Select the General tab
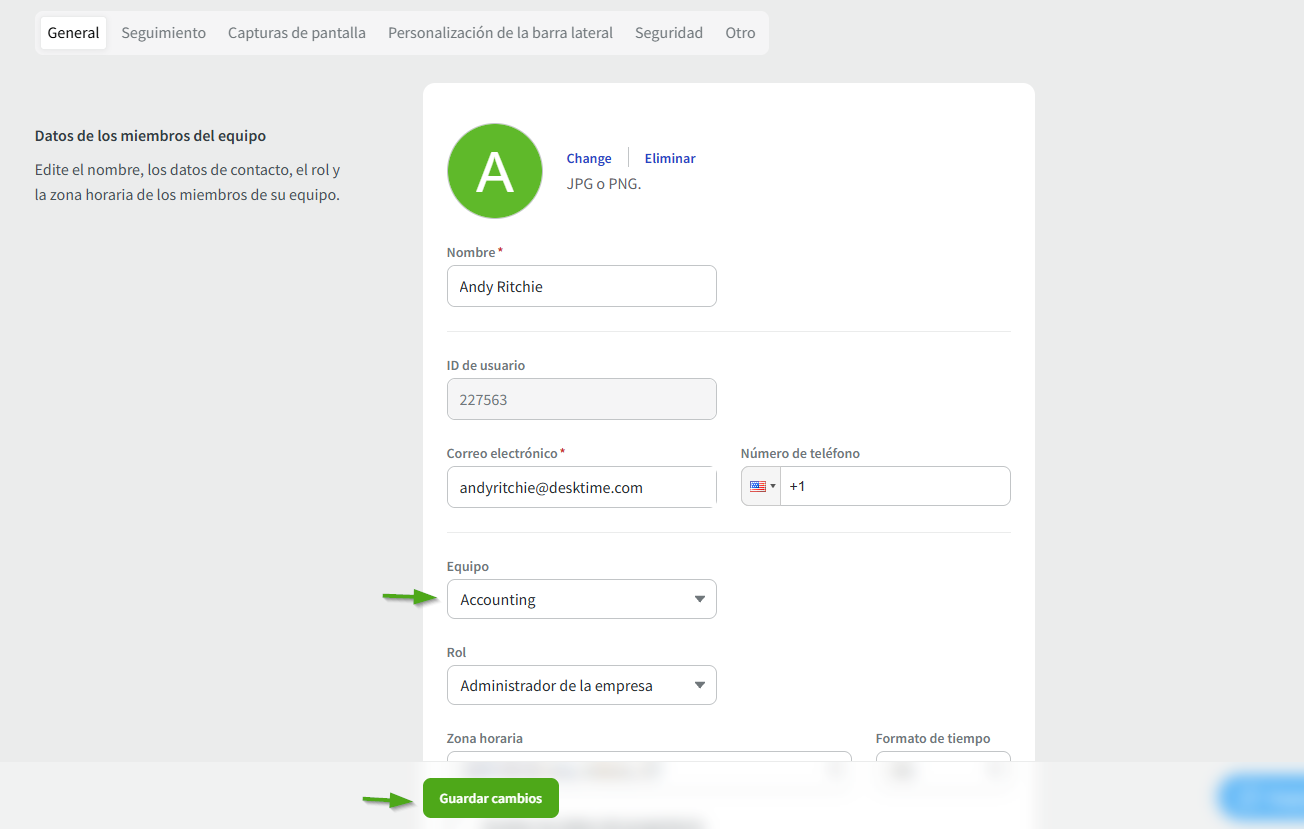 74,33
